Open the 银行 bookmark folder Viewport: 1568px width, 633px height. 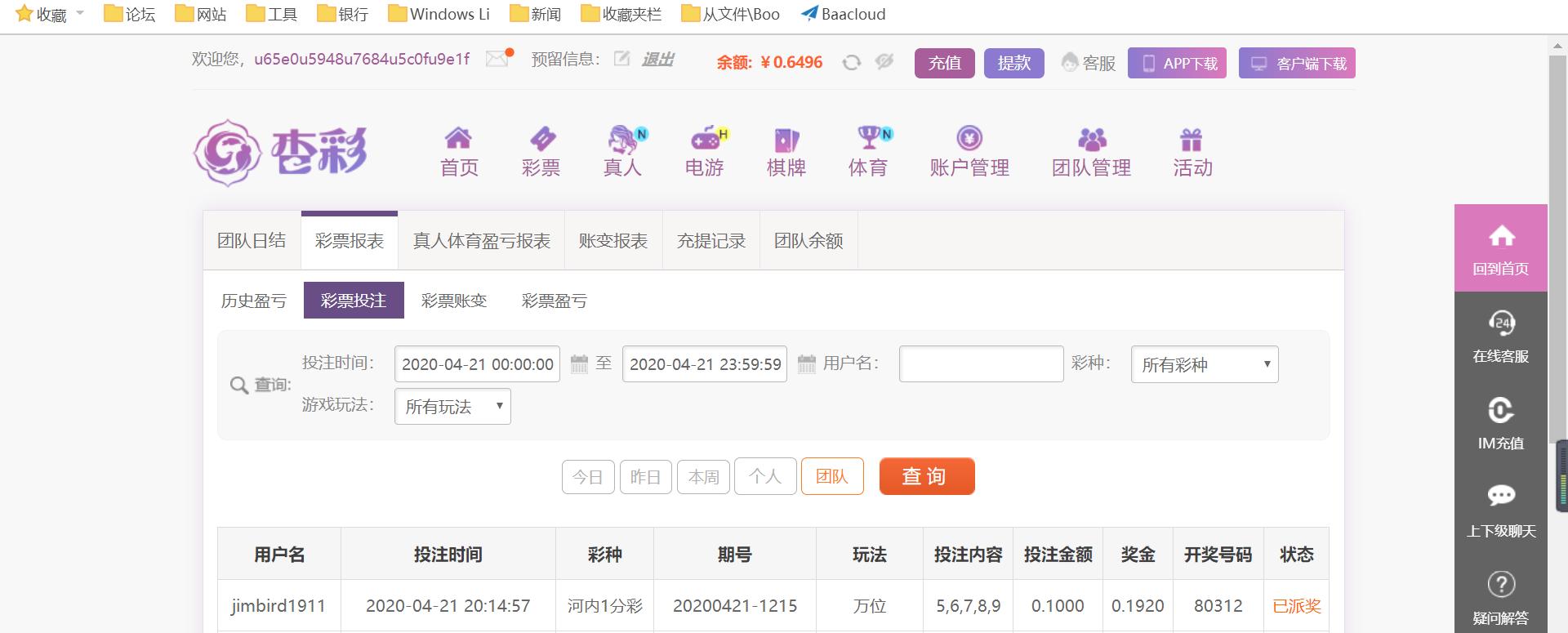[x=343, y=14]
